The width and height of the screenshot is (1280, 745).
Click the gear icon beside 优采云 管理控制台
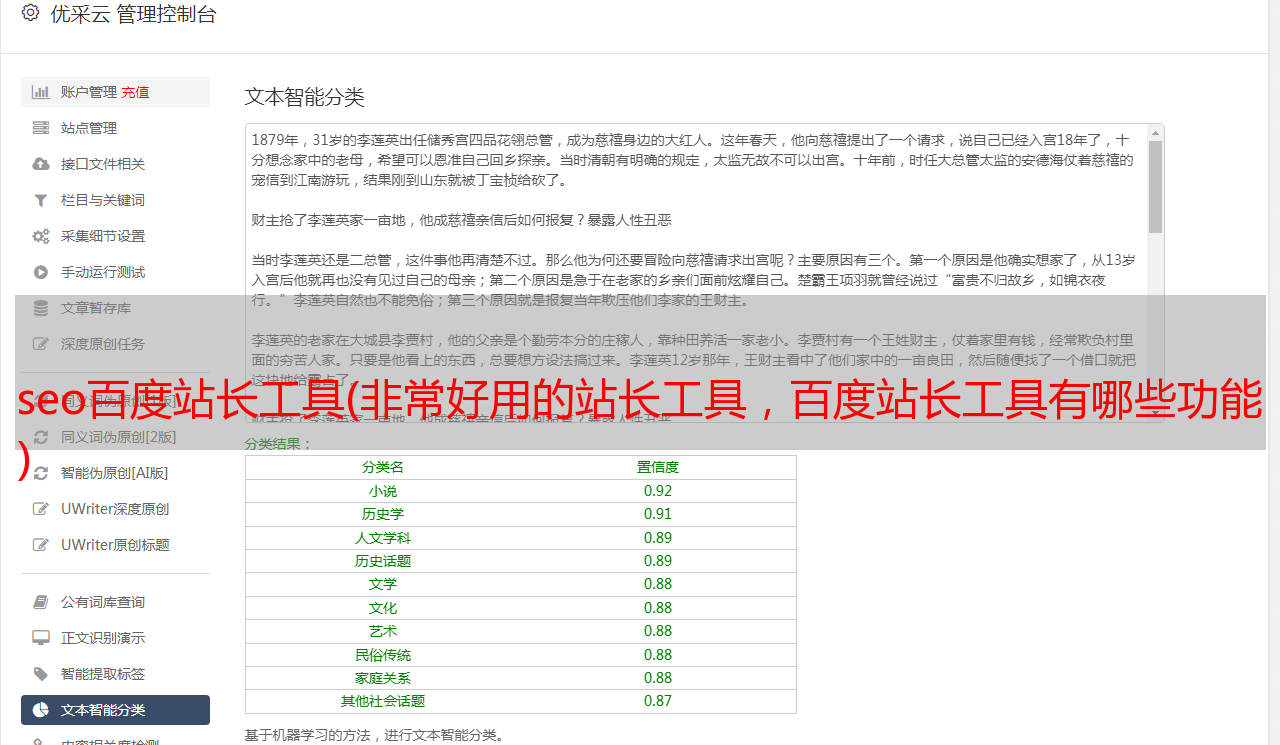pyautogui.click(x=30, y=14)
